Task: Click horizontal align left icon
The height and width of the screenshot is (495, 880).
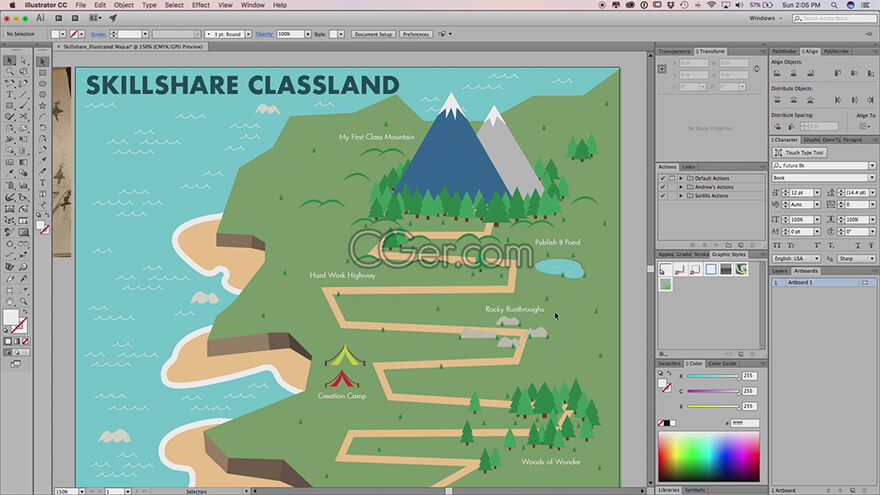Action: (777, 73)
